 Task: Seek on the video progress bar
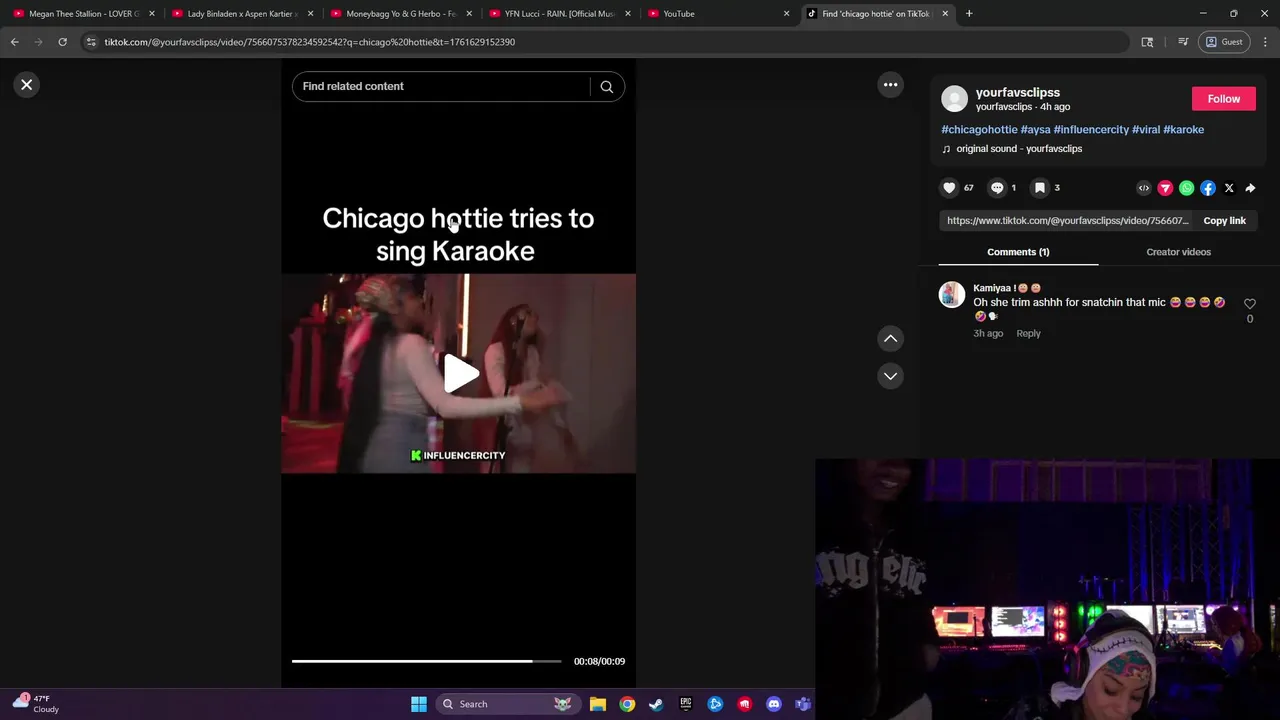tap(426, 661)
